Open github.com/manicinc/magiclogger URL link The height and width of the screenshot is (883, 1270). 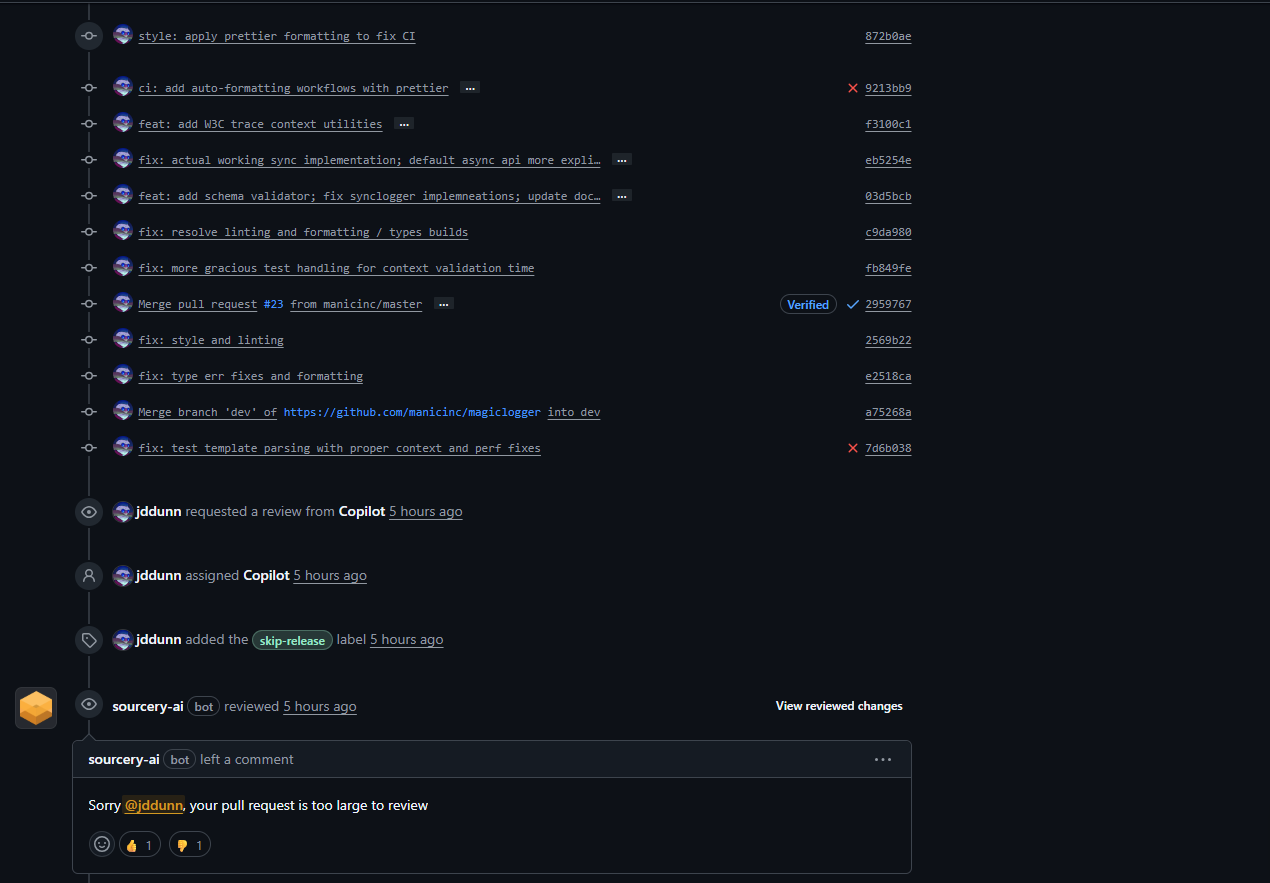412,412
